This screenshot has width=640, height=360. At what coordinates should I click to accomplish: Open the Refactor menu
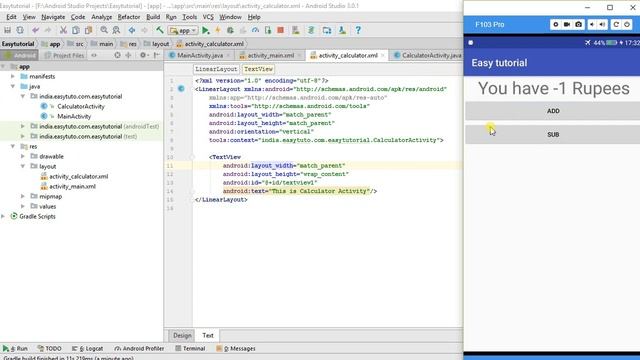[x=129, y=17]
